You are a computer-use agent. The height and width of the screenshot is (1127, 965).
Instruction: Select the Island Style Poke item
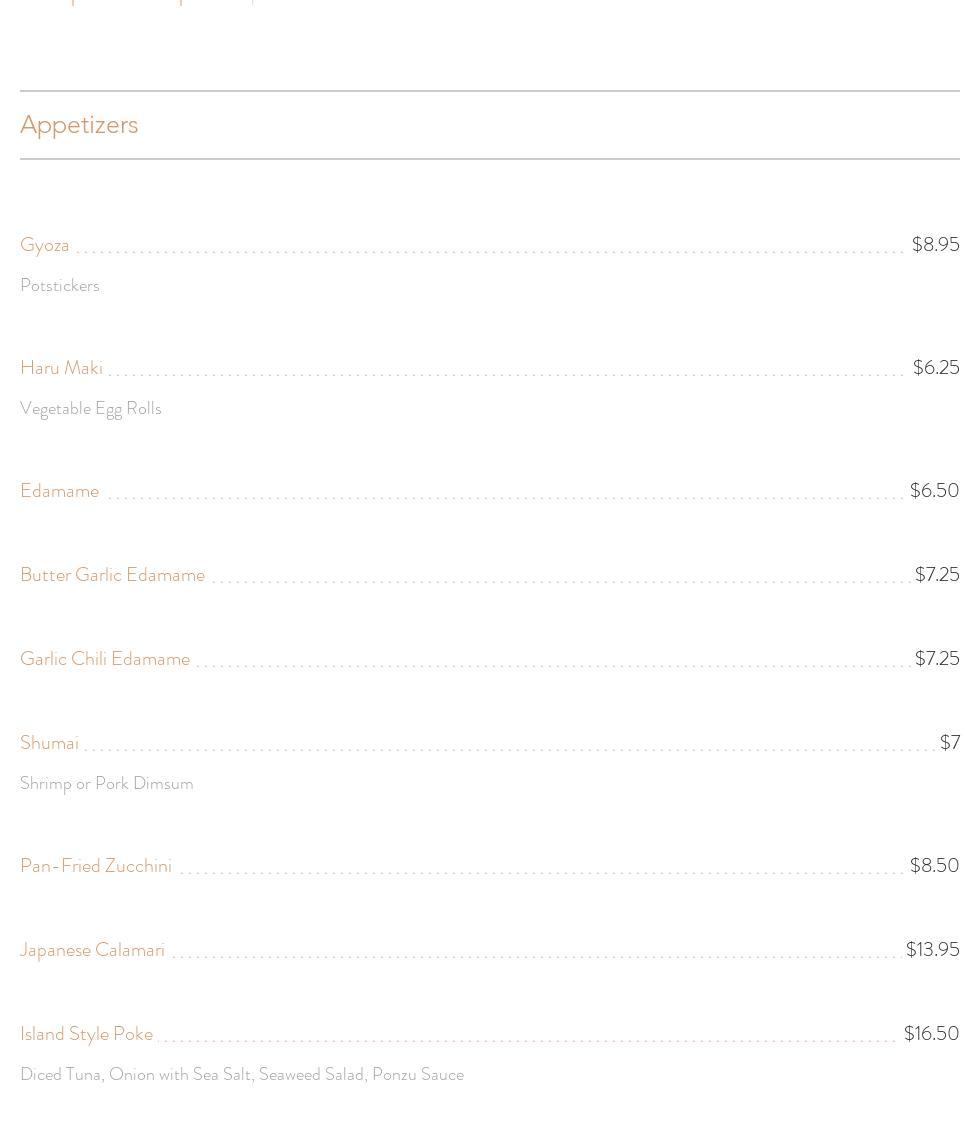coord(86,1034)
